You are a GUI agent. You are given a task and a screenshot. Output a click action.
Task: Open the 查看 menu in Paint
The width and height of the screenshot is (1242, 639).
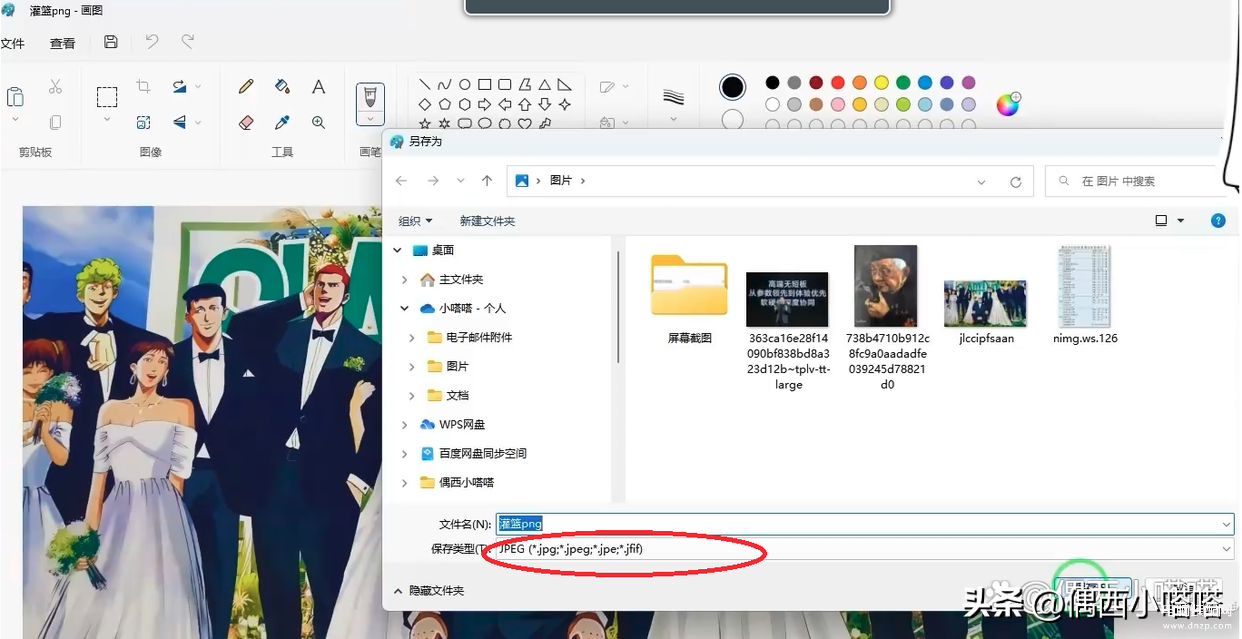click(62, 43)
